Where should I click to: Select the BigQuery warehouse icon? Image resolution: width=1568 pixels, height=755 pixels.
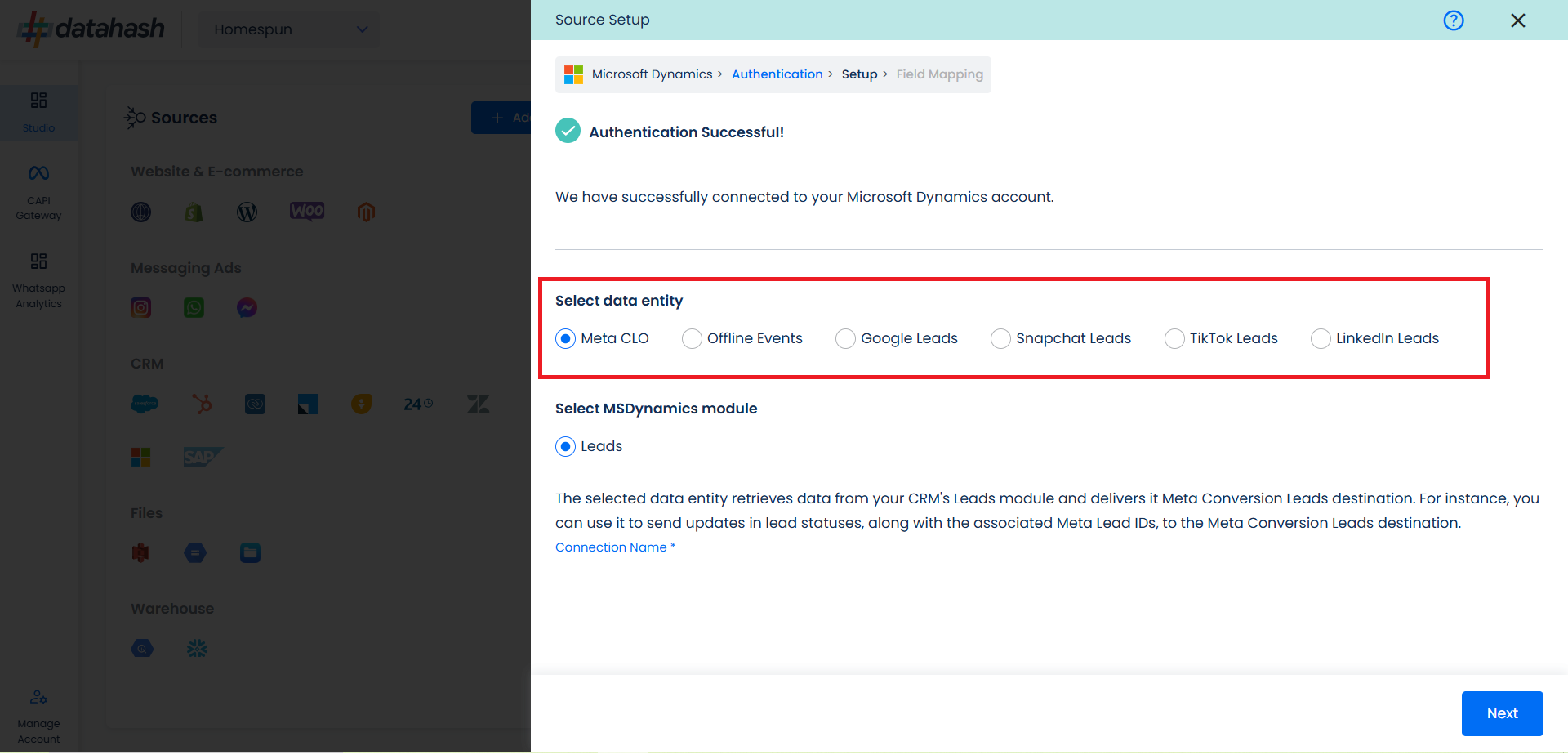pyautogui.click(x=142, y=649)
